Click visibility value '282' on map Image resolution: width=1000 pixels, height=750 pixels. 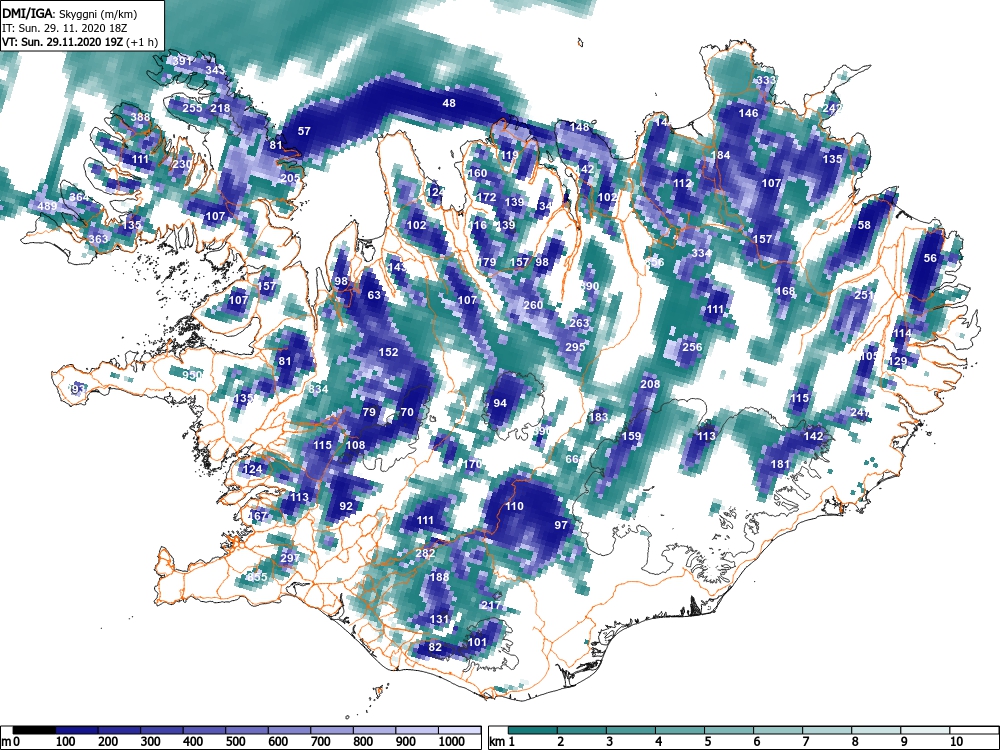point(425,554)
